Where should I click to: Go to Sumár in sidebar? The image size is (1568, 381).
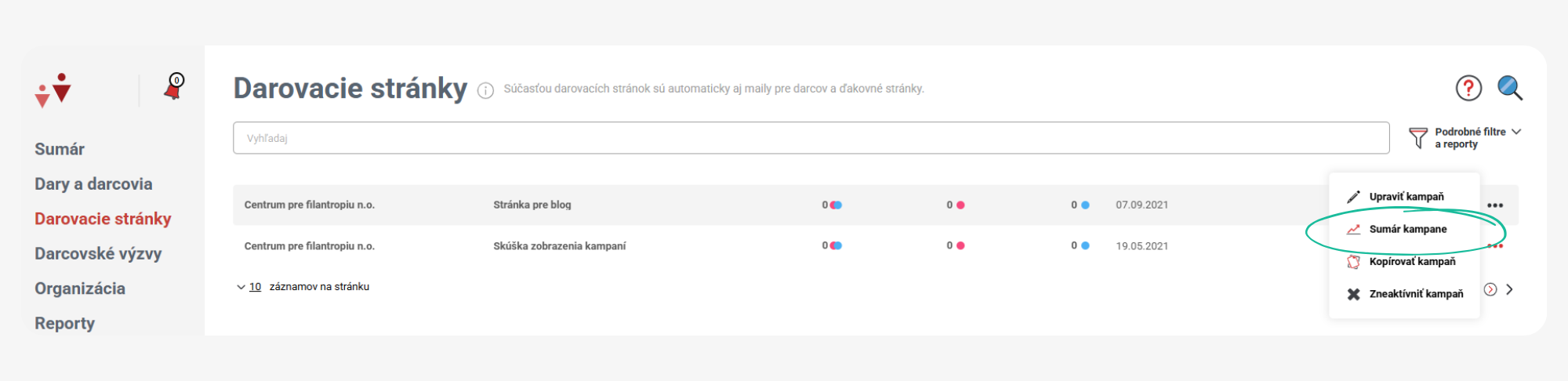tap(60, 149)
